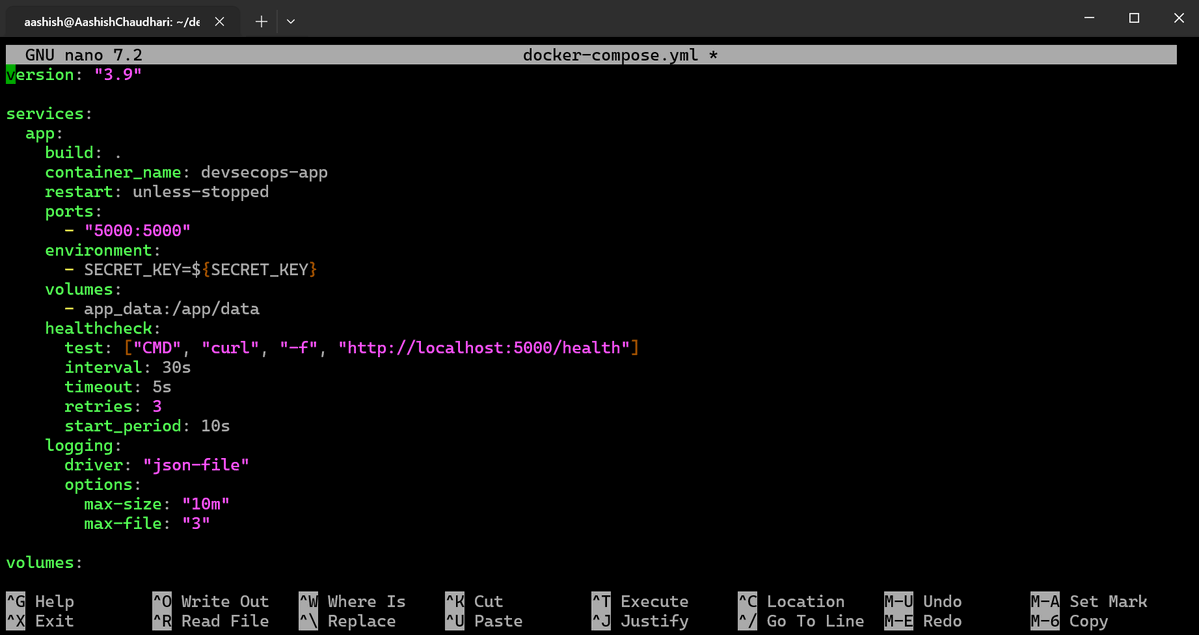Click the timeout: 5s line
Viewport: 1199px width, 635px height.
[118, 387]
